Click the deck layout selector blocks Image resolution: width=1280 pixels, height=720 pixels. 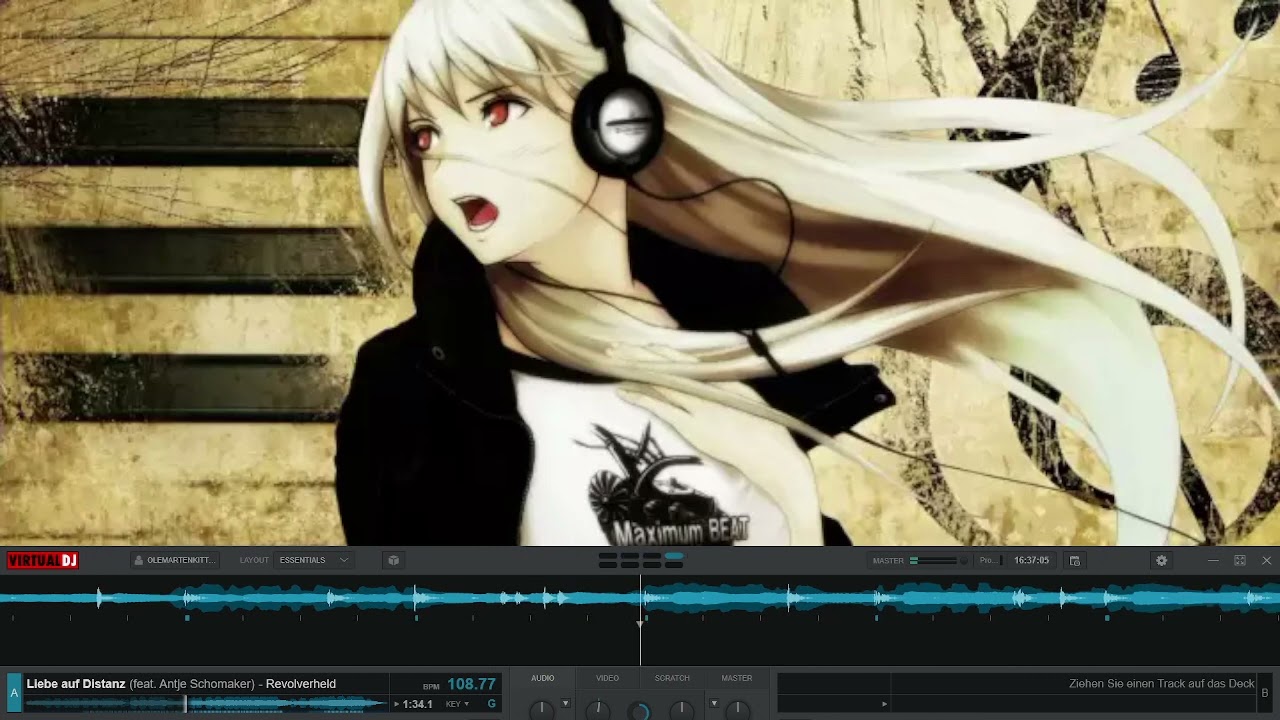point(641,560)
